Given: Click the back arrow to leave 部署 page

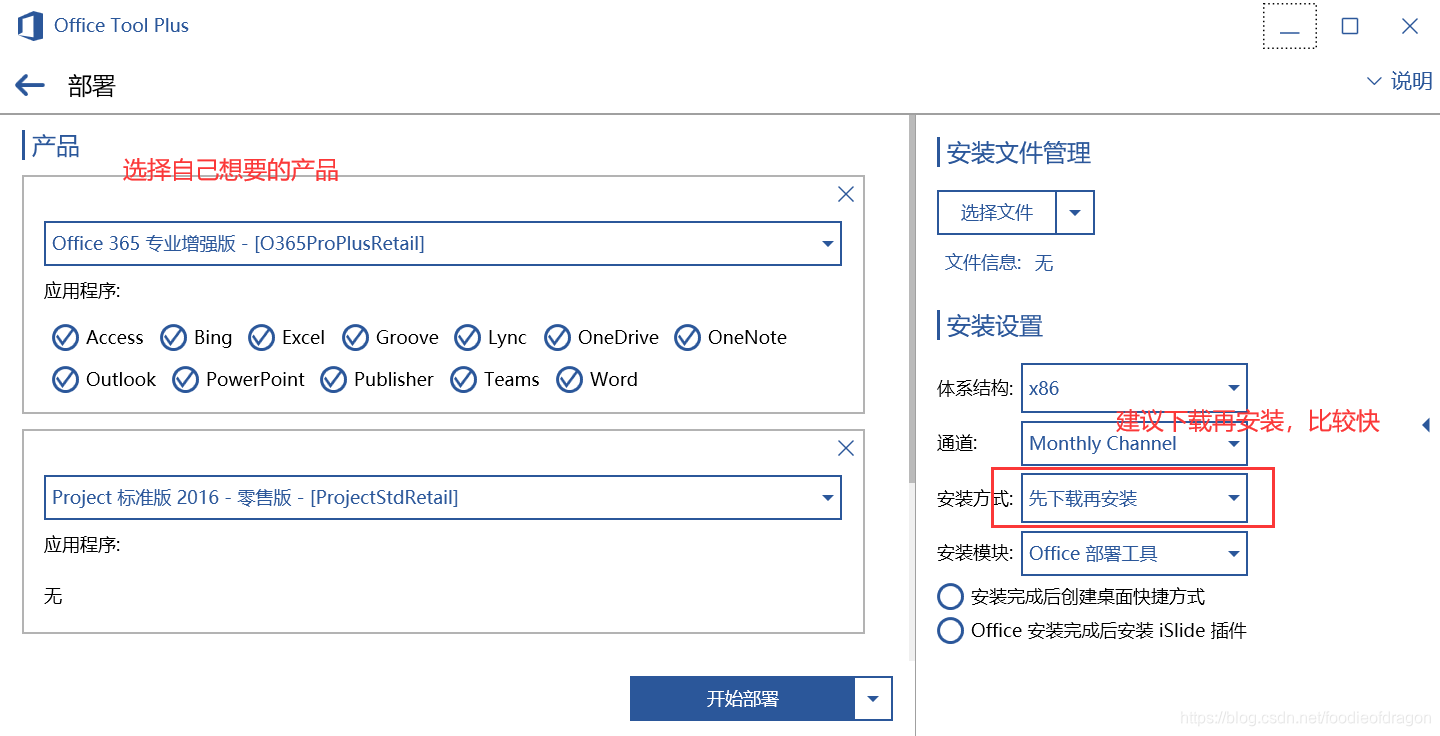Looking at the screenshot, I should click(x=29, y=84).
